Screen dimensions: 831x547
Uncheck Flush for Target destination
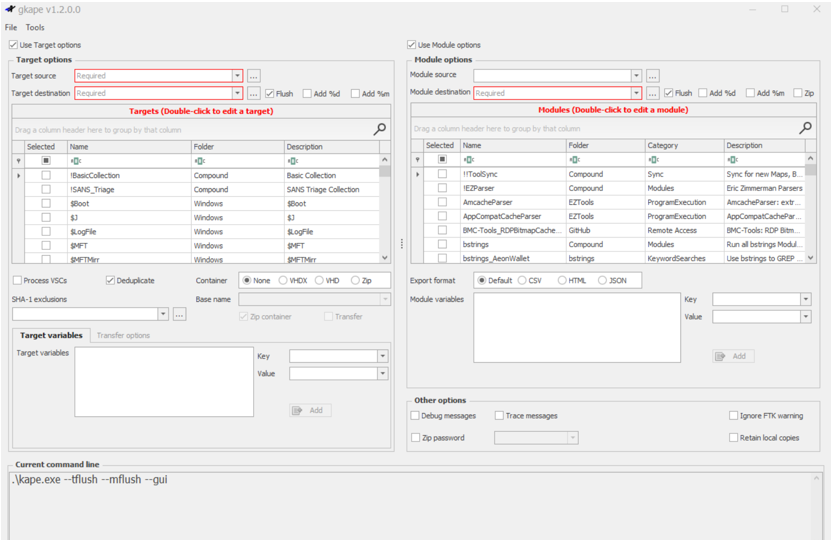270,93
